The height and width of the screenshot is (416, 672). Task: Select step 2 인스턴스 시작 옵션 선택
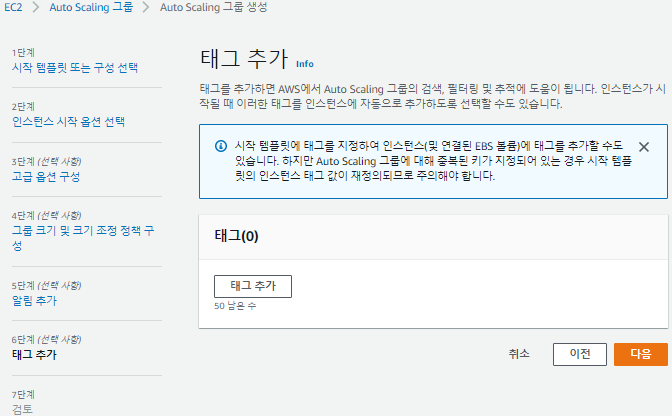pos(68,122)
